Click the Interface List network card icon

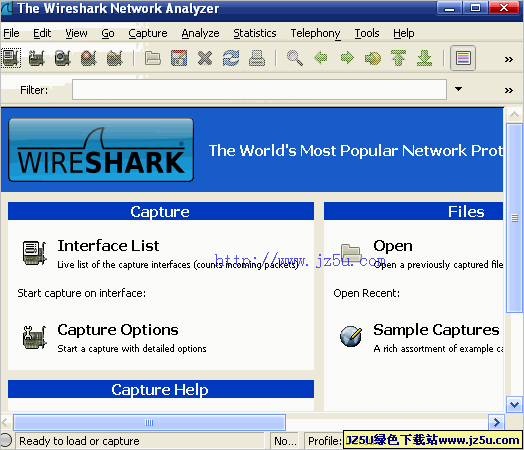[34, 253]
